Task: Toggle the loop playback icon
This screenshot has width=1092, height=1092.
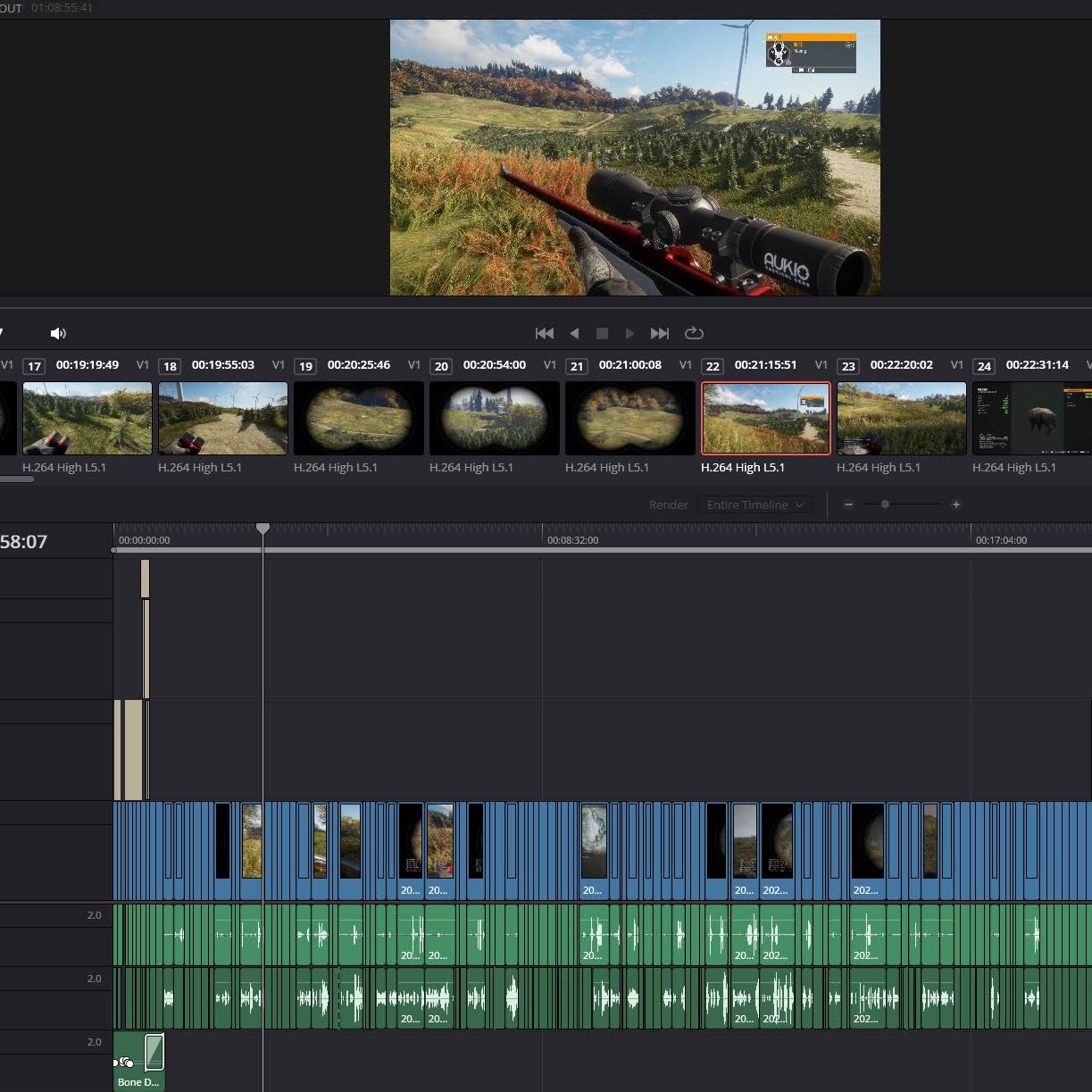Action: coord(694,333)
